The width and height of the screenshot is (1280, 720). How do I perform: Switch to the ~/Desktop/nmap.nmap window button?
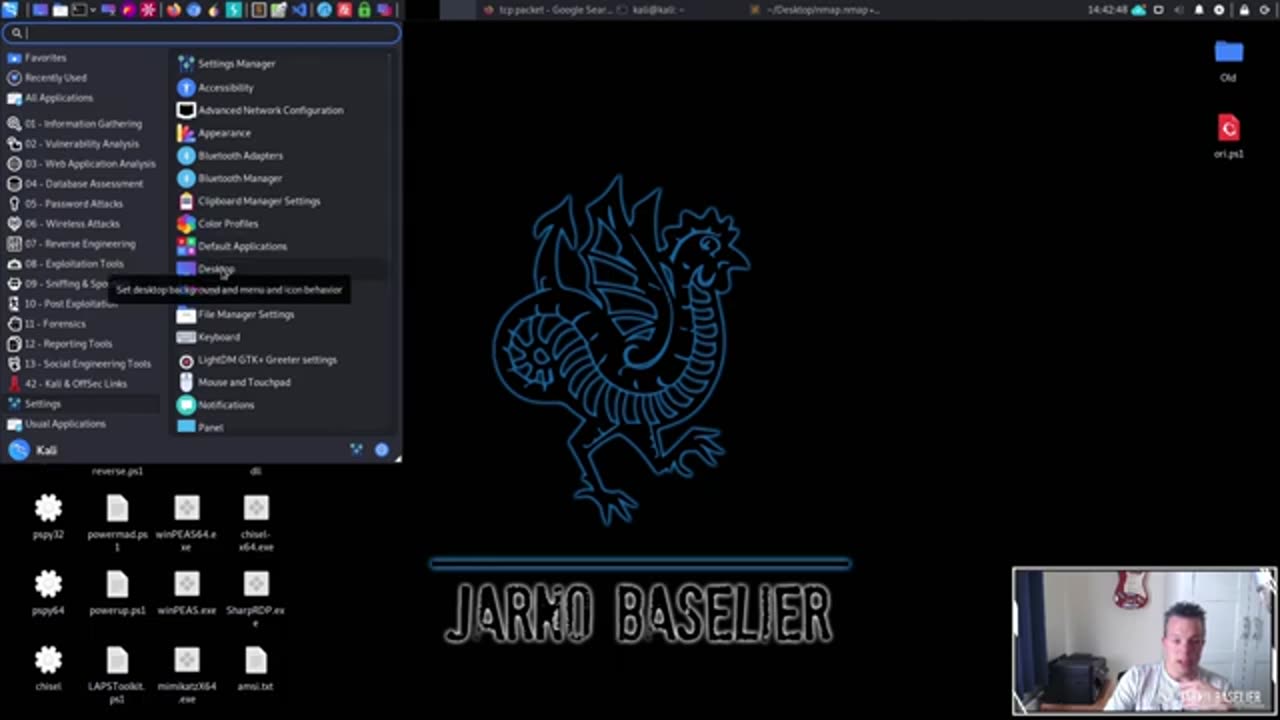pyautogui.click(x=815, y=10)
